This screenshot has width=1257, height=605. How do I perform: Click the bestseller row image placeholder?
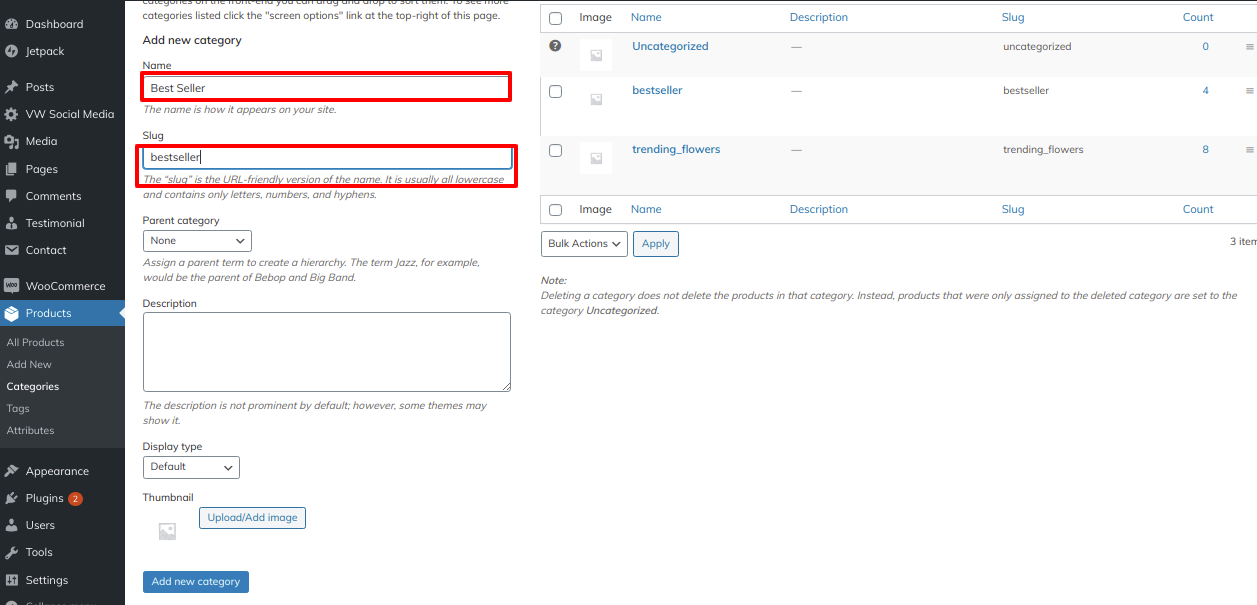pyautogui.click(x=596, y=99)
